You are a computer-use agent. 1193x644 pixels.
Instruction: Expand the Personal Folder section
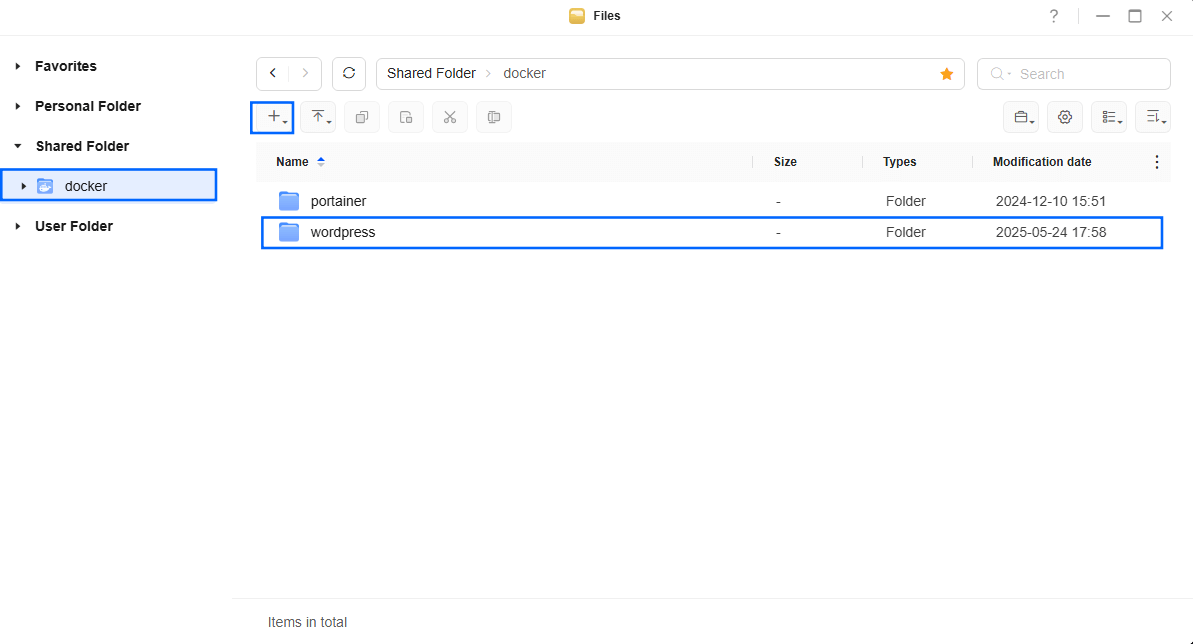[17, 107]
